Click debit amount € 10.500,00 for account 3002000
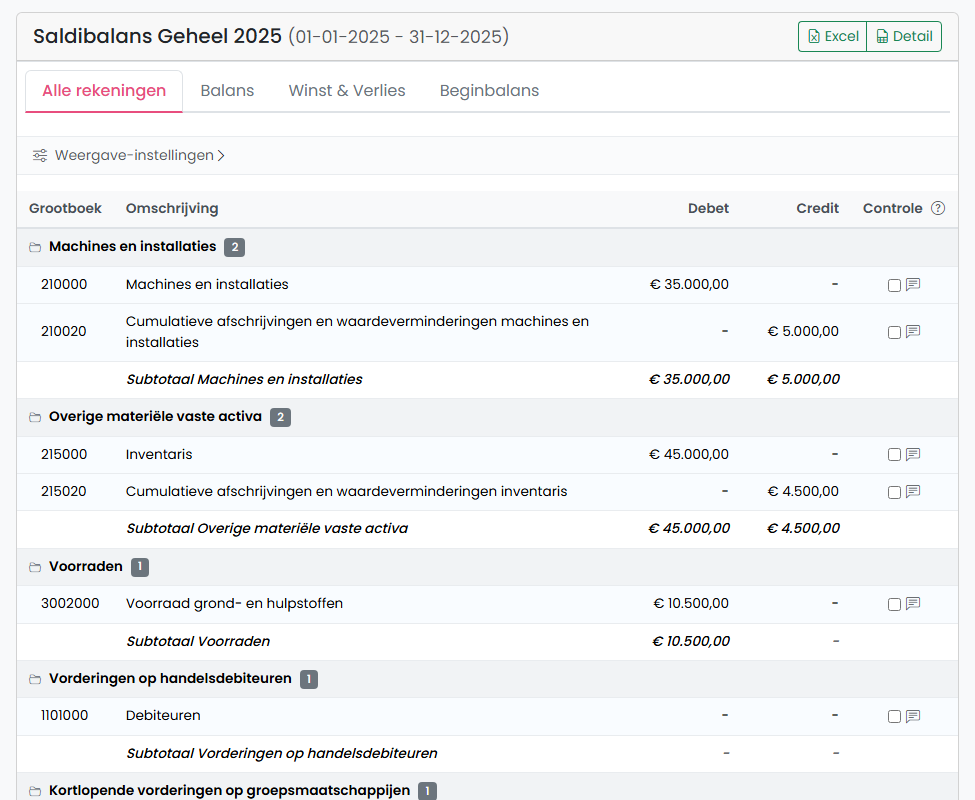This screenshot has width=975, height=800. 691,604
